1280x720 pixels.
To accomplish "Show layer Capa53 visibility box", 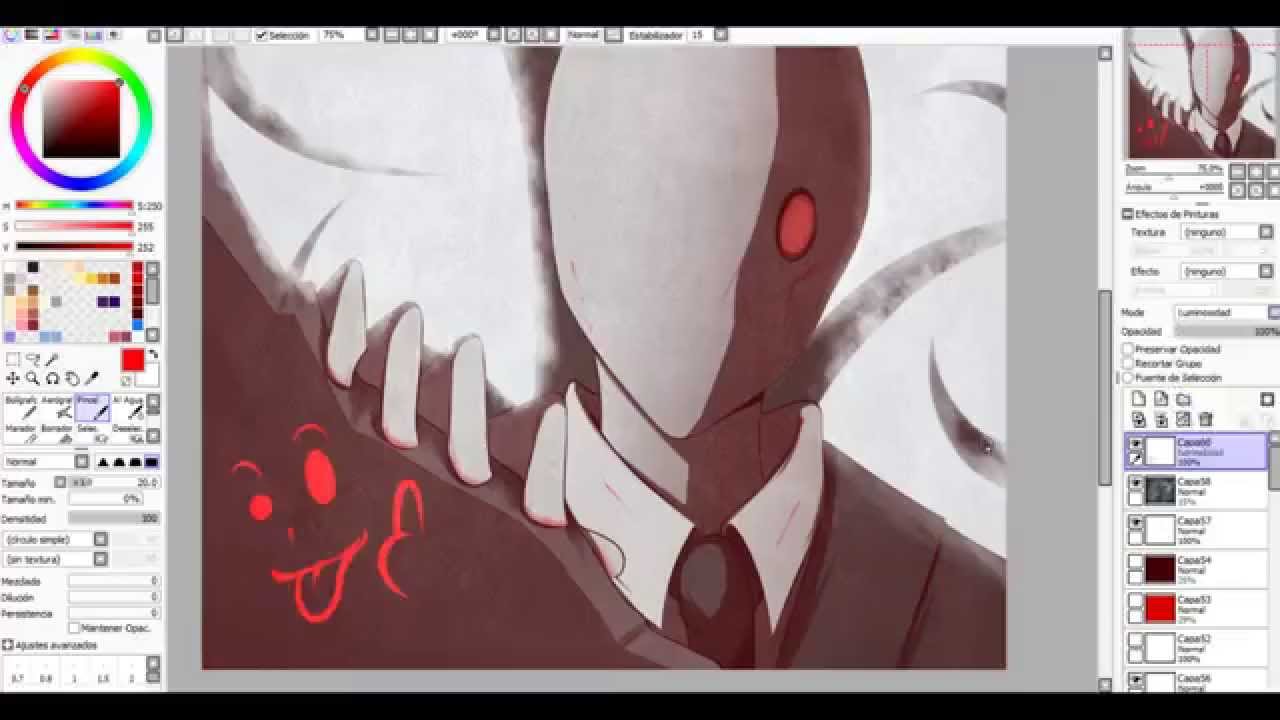I will pyautogui.click(x=1136, y=602).
